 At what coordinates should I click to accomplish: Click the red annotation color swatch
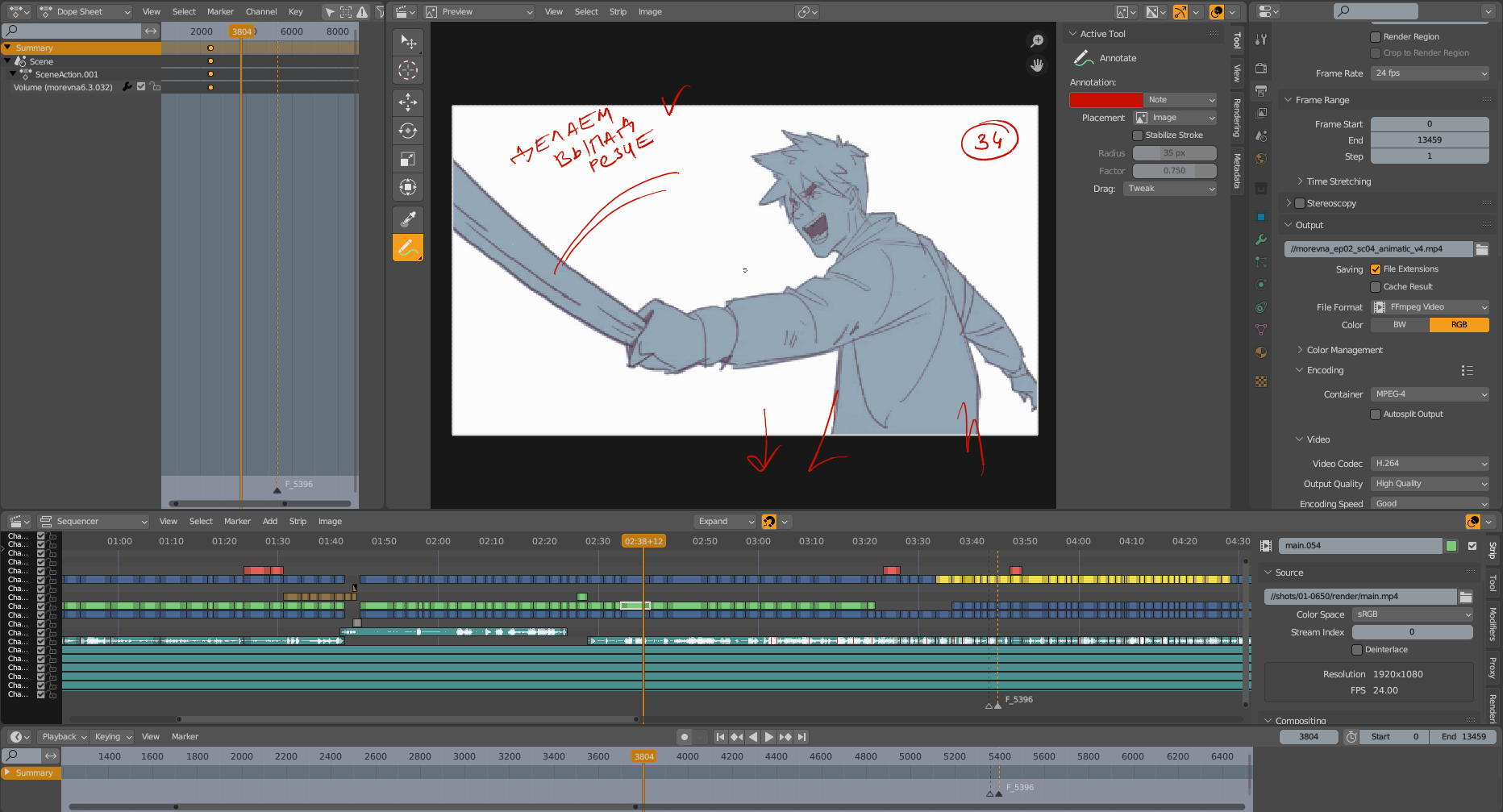(1106, 99)
